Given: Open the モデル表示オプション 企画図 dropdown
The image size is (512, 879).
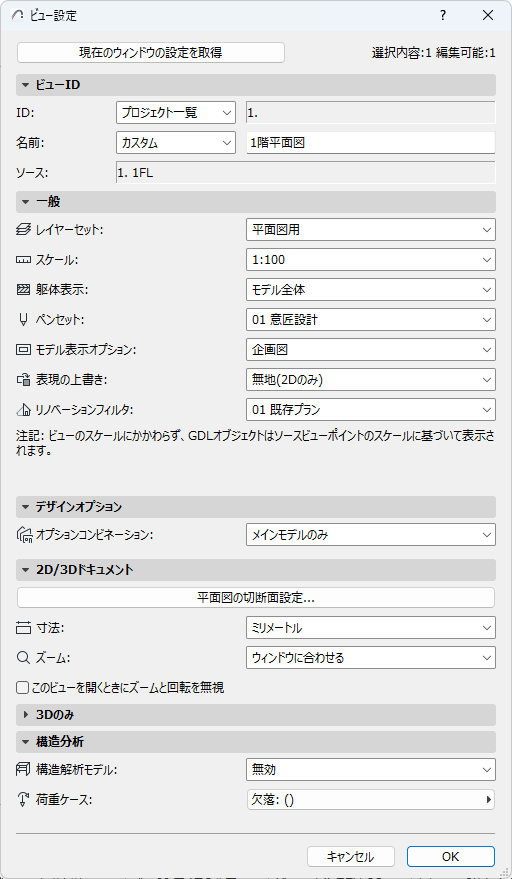Looking at the screenshot, I should coord(371,350).
